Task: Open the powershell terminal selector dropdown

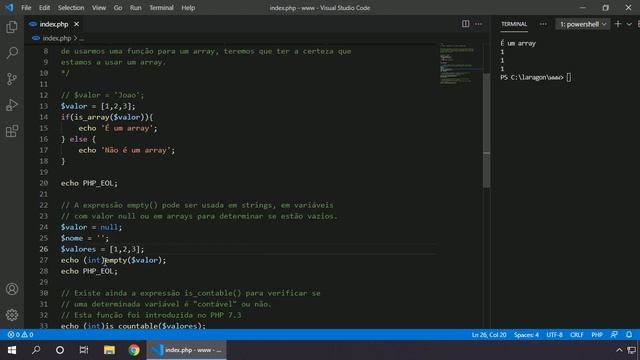Action: (x=582, y=24)
